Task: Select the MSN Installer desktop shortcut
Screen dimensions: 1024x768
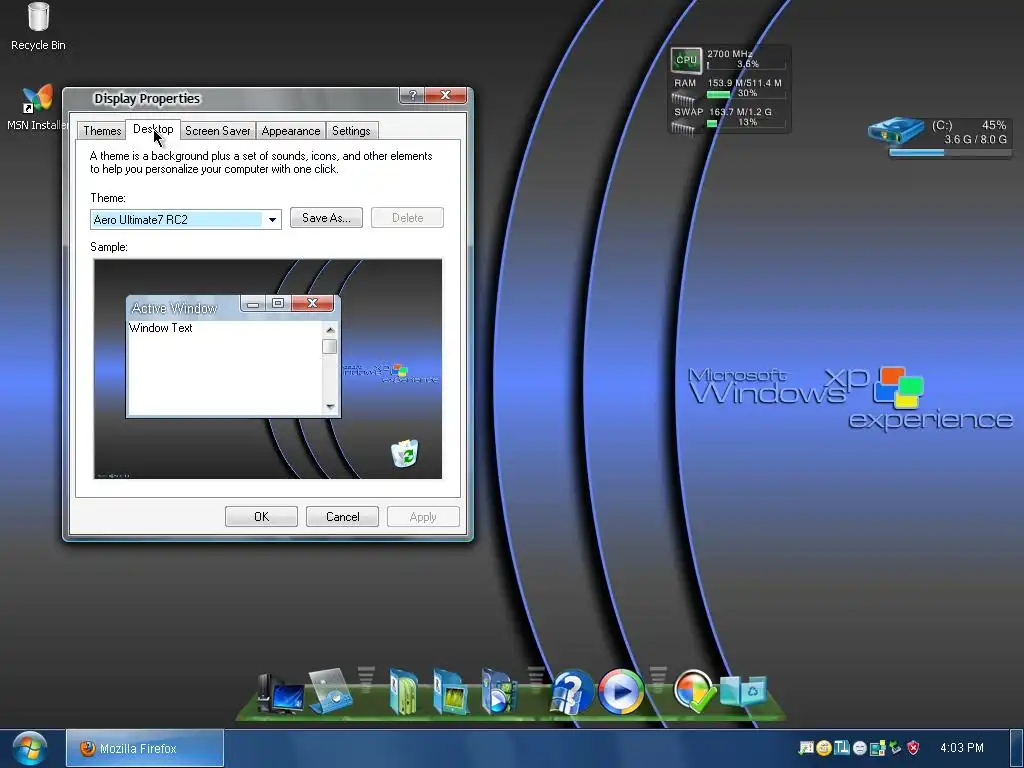Action: coord(37,108)
